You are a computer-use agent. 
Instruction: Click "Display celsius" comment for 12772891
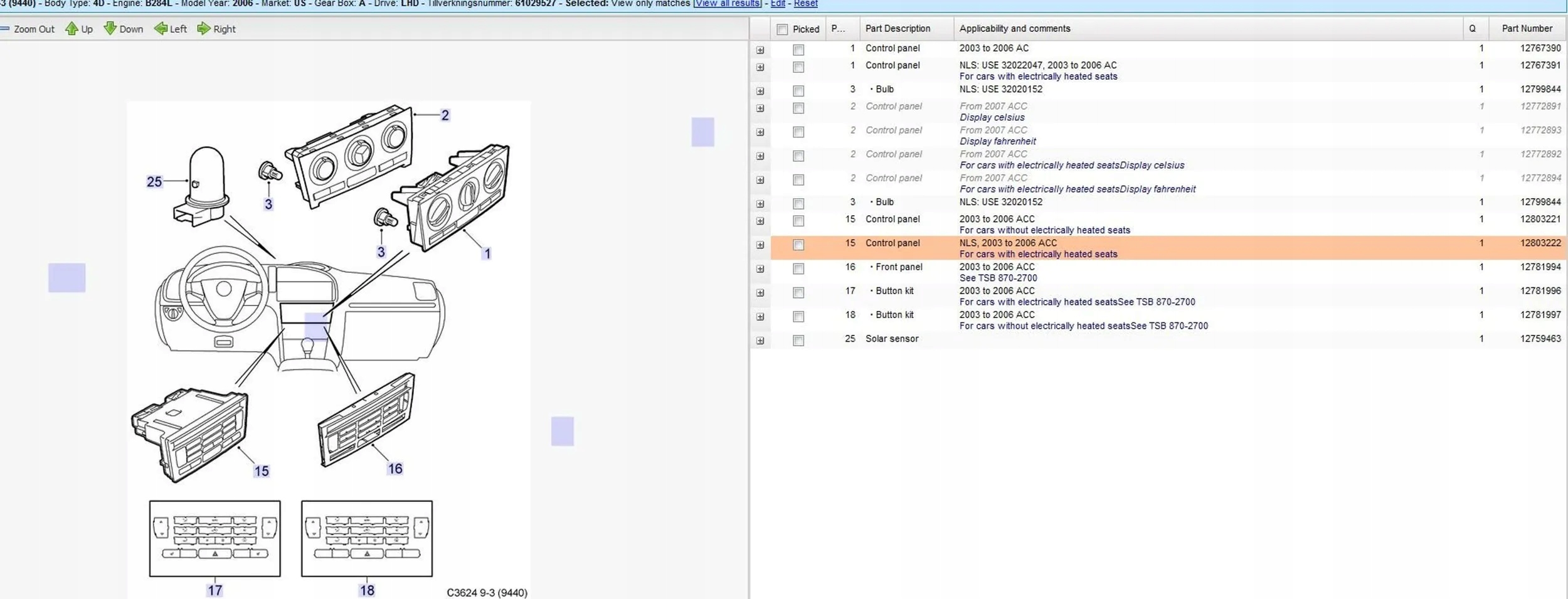[x=992, y=118]
